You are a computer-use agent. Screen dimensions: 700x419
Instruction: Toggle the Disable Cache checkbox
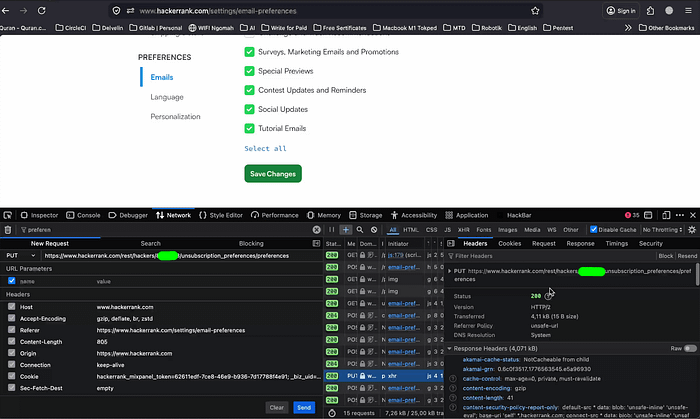click(x=593, y=229)
